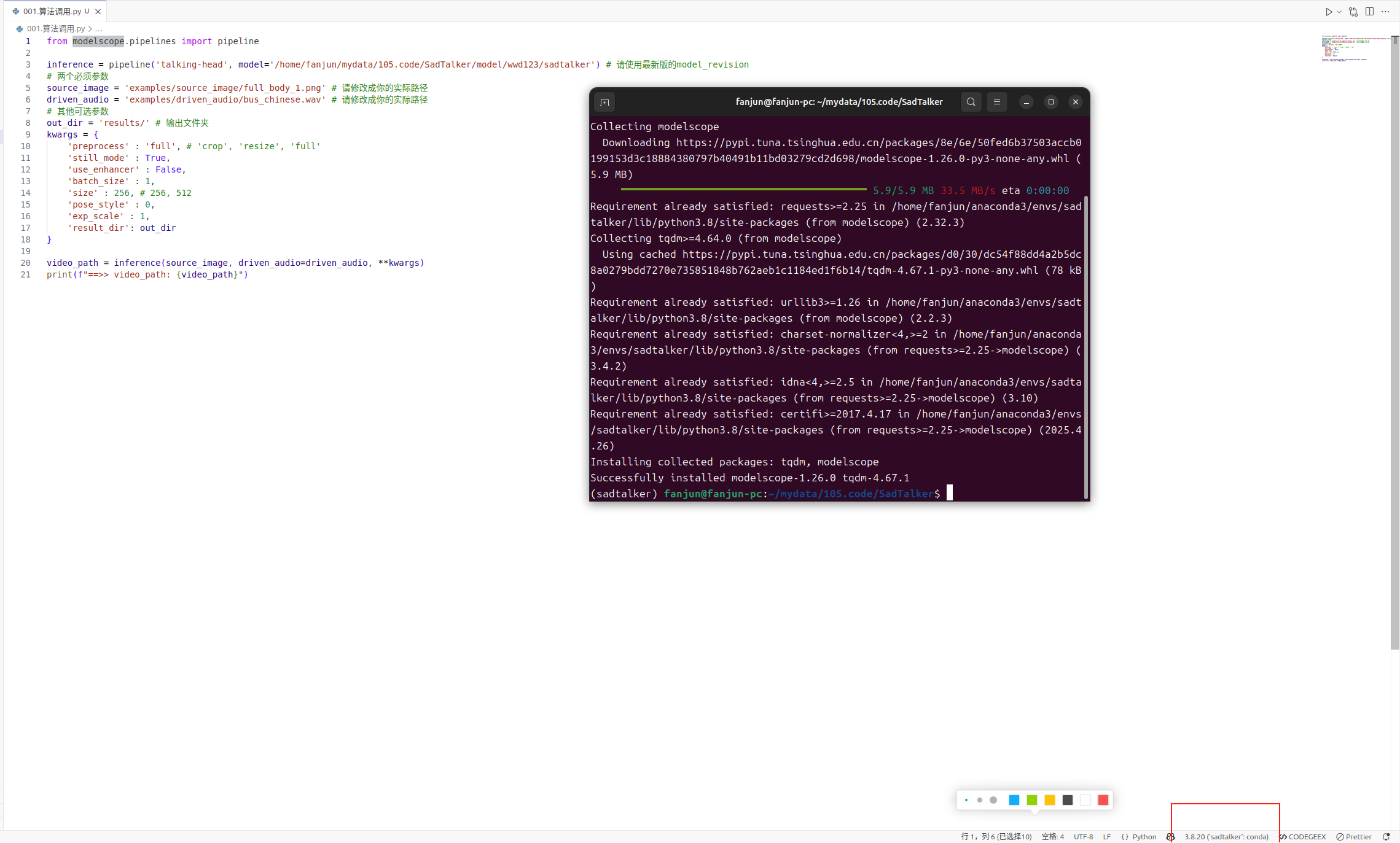
Task: Click the line and column status indicator
Action: point(996,837)
